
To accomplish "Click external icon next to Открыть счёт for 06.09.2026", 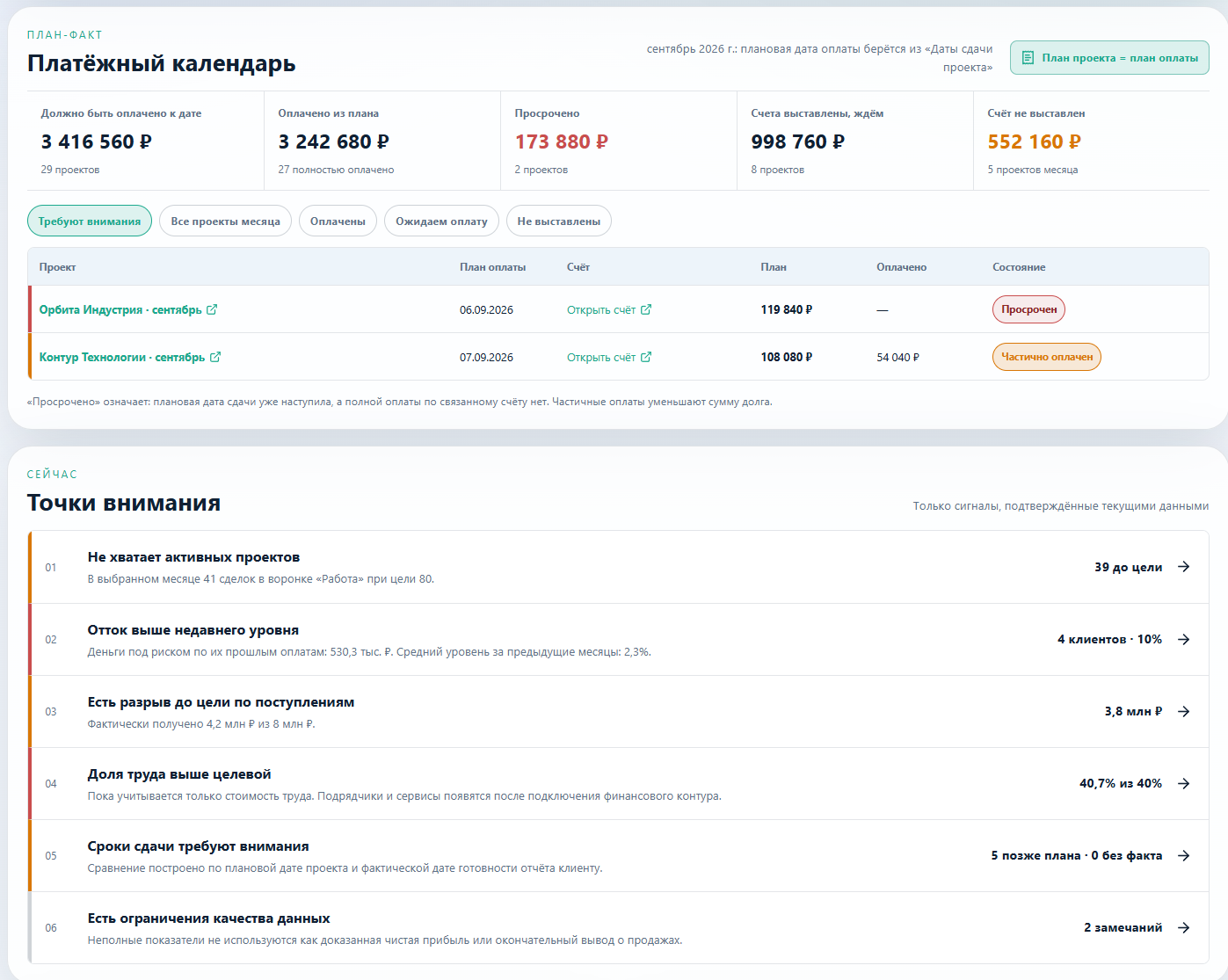I will tap(646, 309).
